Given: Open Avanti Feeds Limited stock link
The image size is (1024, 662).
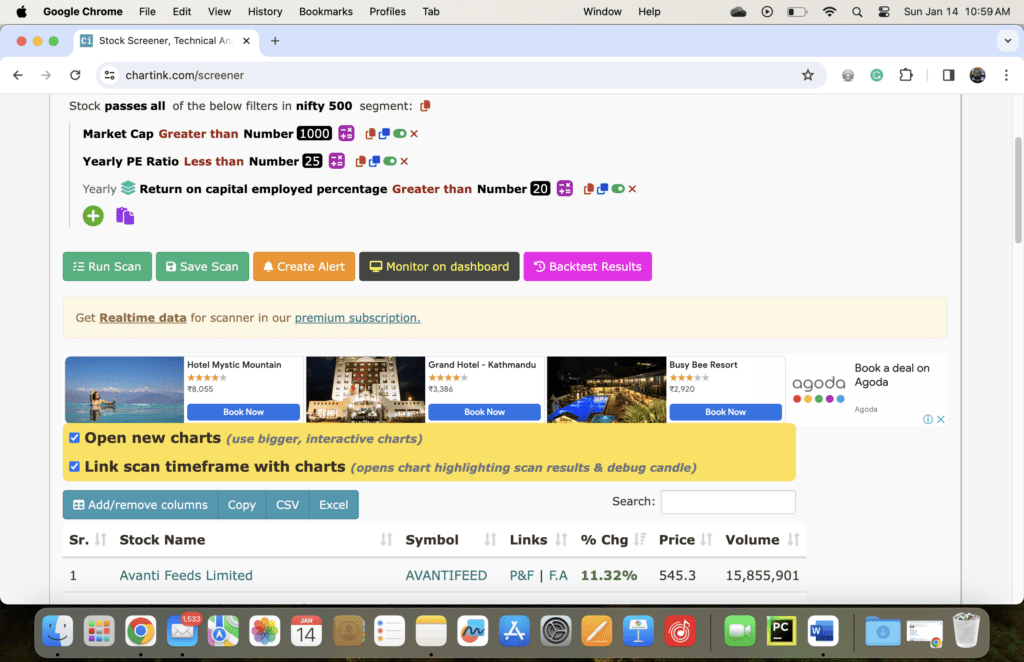Looking at the screenshot, I should (x=186, y=575).
